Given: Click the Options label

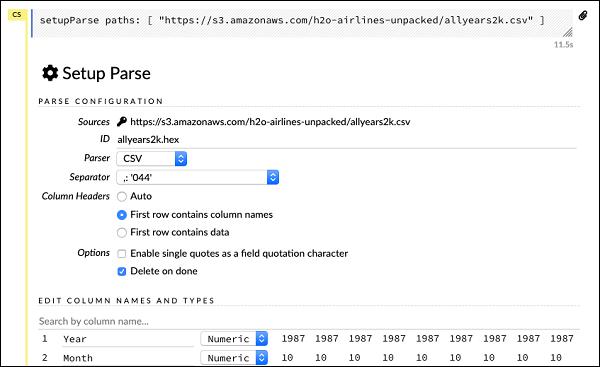Looking at the screenshot, I should (93, 253).
